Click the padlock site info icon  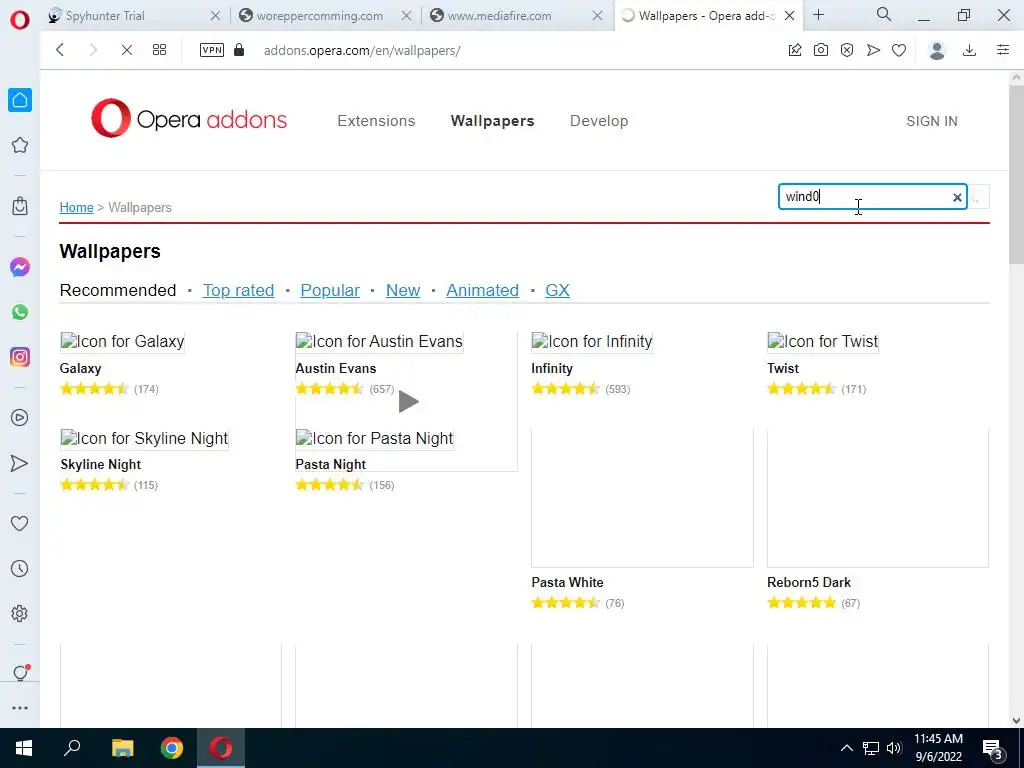(x=239, y=50)
